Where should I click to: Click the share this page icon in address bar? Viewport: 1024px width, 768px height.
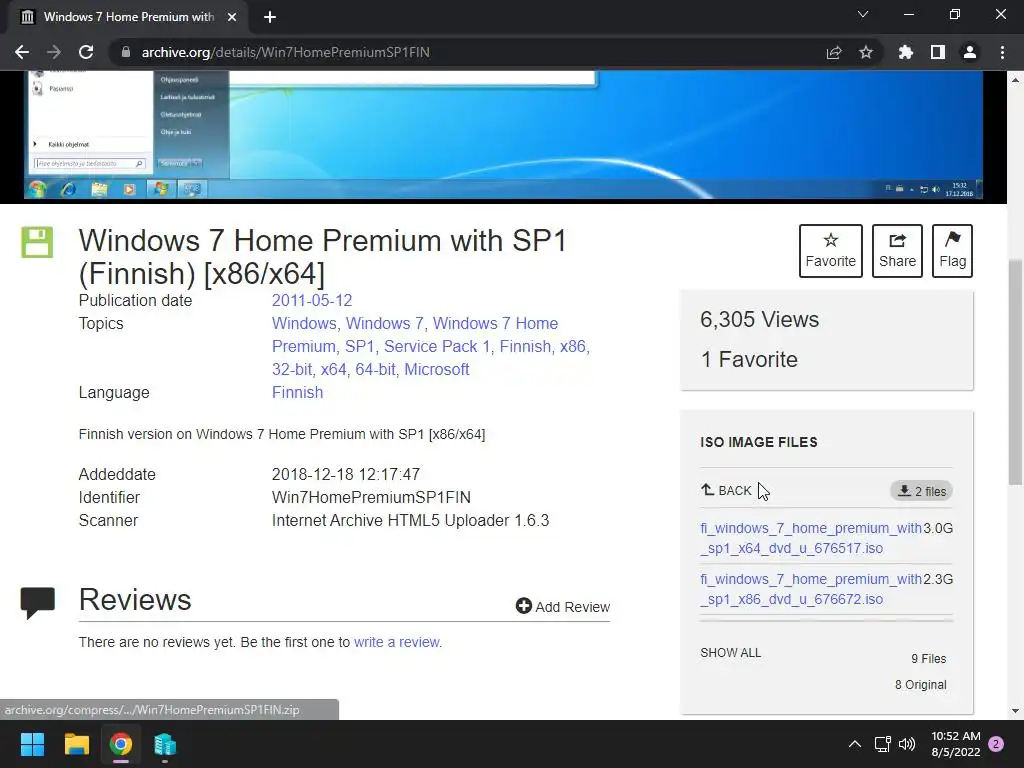[834, 52]
